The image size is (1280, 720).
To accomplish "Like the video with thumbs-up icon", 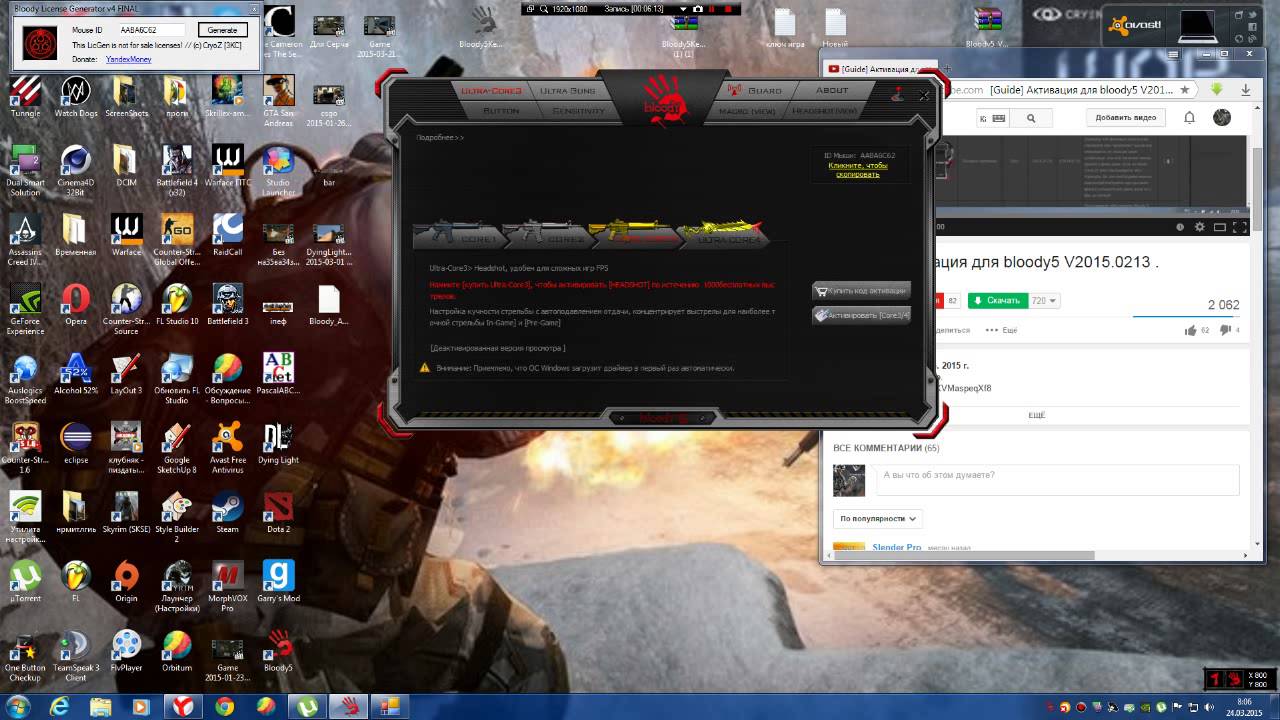I will pyautogui.click(x=1190, y=330).
